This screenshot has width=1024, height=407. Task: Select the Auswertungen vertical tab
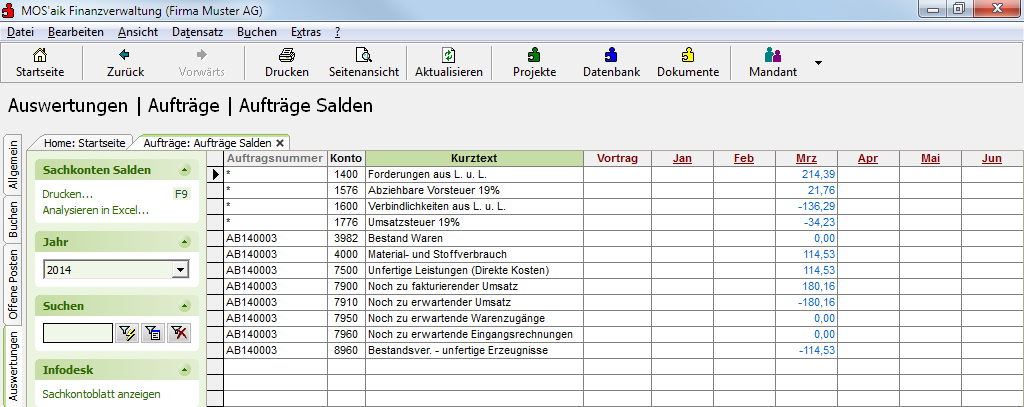click(14, 365)
